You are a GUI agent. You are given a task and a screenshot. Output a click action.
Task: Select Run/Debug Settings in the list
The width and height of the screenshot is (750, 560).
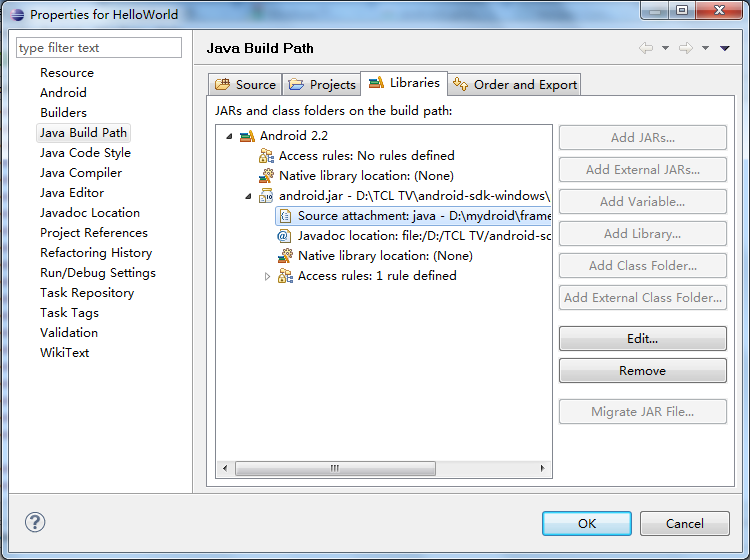click(98, 273)
